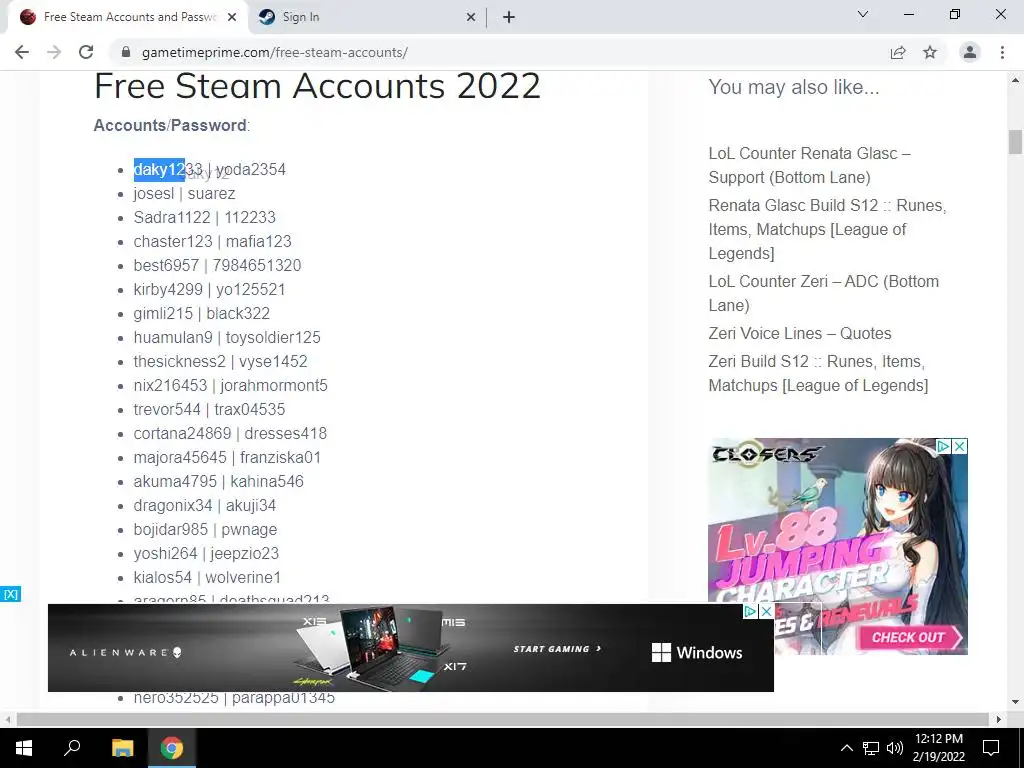
Task: Open Windows Start menu
Action: pyautogui.click(x=24, y=748)
